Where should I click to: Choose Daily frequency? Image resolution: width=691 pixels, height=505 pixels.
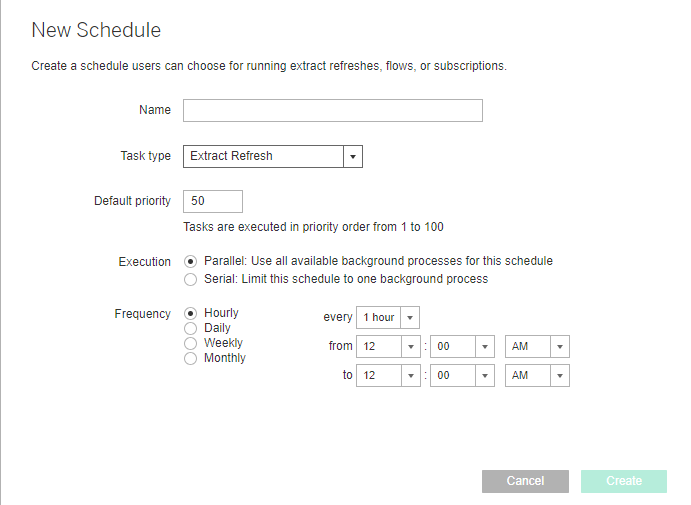191,328
